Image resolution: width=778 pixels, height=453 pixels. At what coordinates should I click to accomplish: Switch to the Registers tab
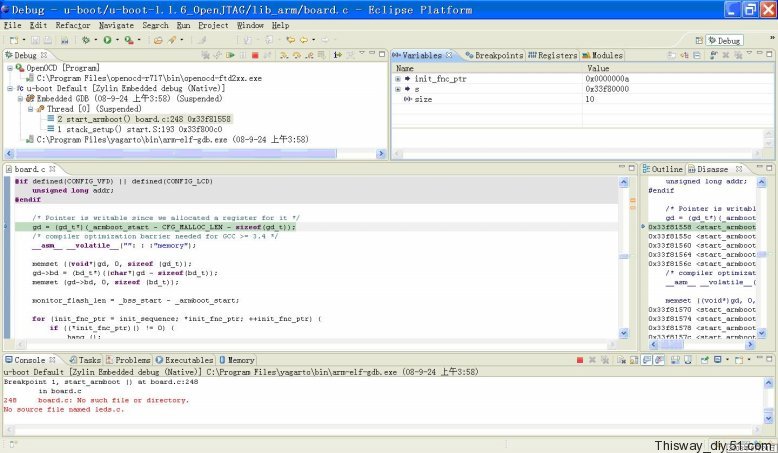click(x=552, y=56)
